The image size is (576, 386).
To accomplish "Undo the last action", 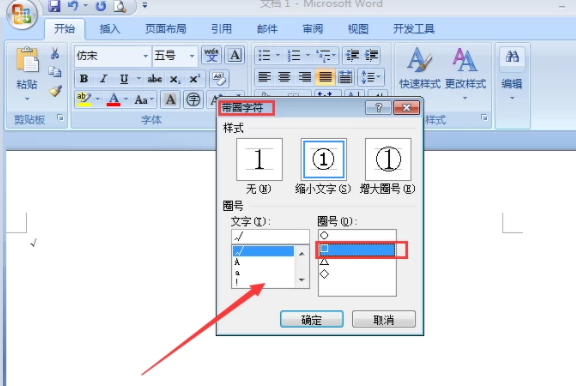I will [x=73, y=6].
